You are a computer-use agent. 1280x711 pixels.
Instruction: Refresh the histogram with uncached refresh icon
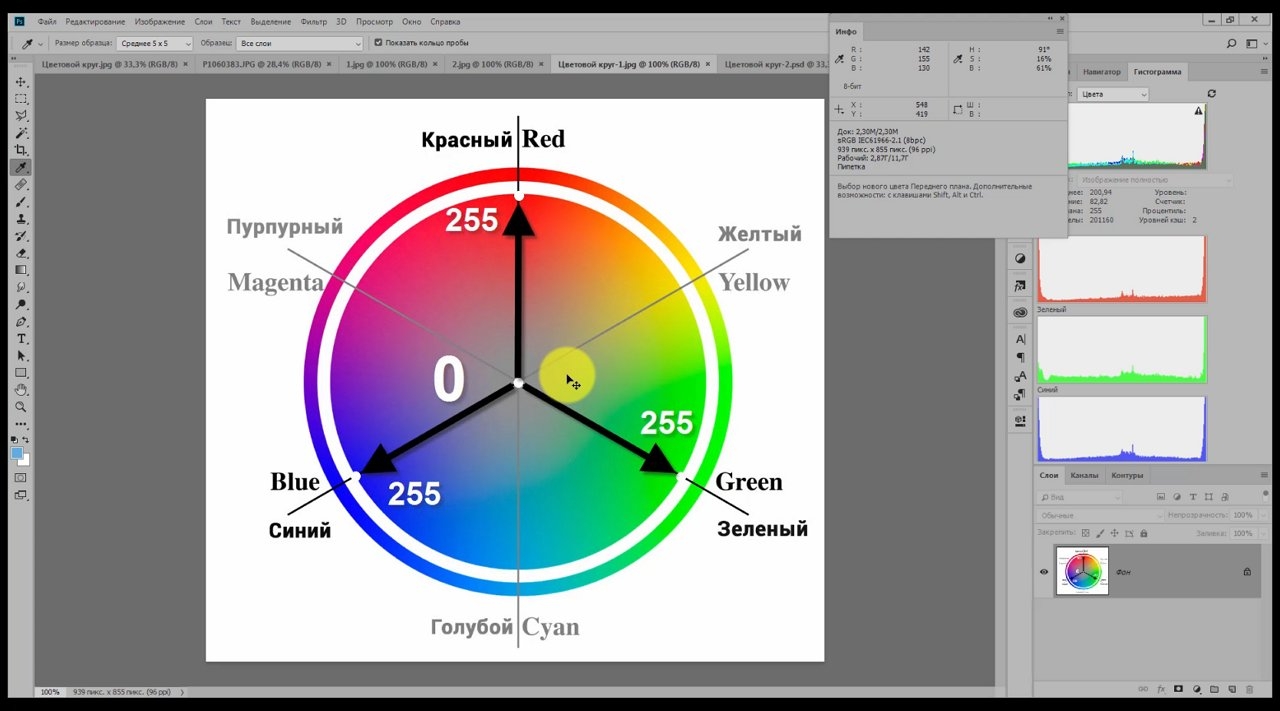pyautogui.click(x=1212, y=93)
